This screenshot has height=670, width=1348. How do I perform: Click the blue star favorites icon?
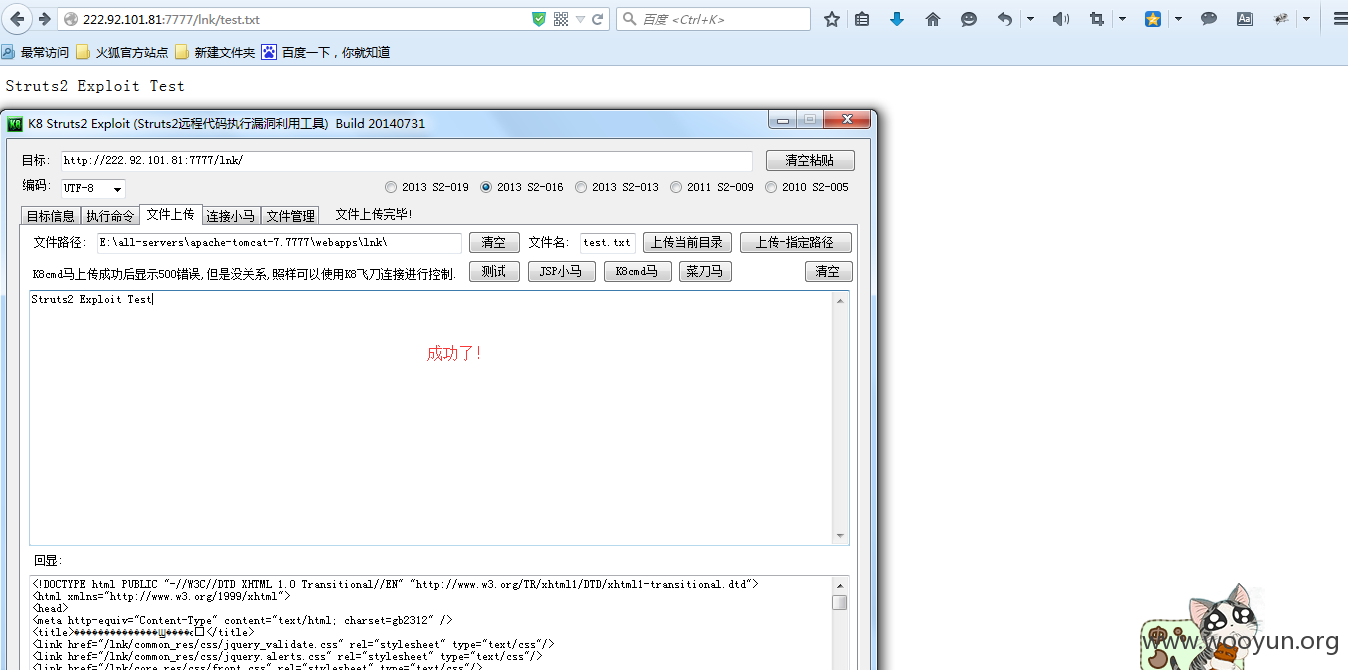[x=1153, y=19]
